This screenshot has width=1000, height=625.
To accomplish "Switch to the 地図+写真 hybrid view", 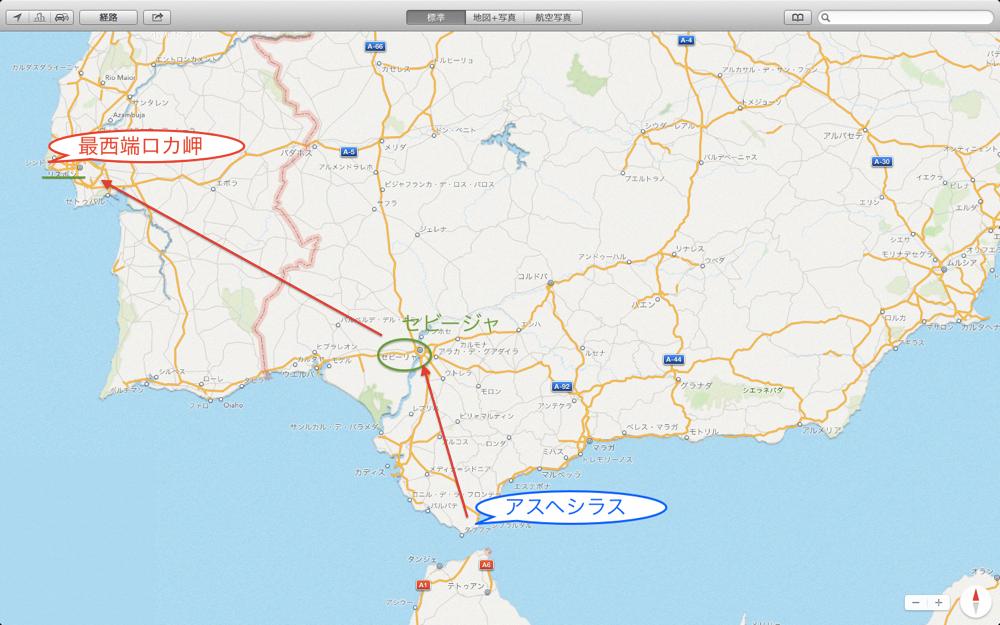I will pyautogui.click(x=494, y=17).
